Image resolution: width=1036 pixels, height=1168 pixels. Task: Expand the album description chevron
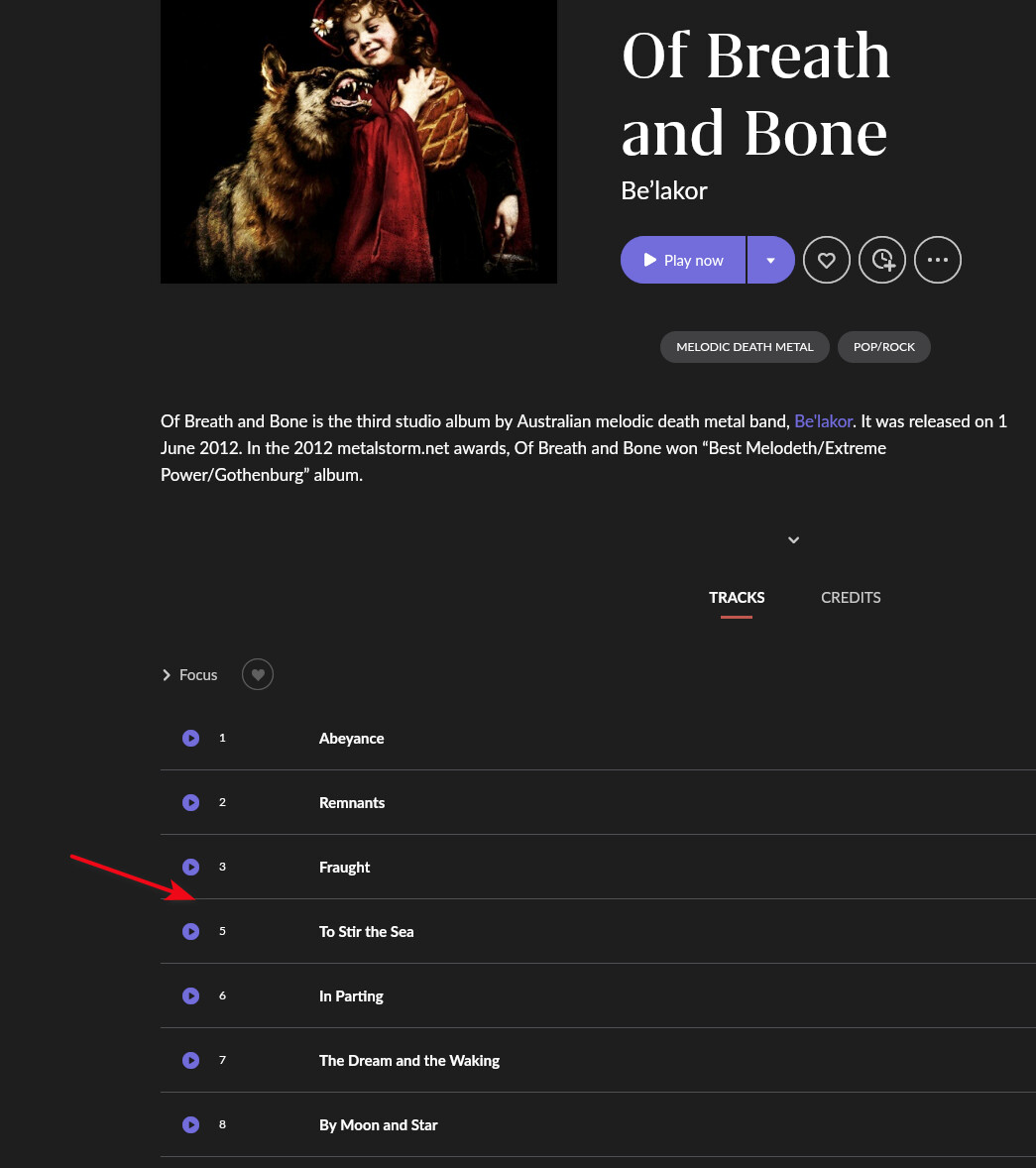794,540
